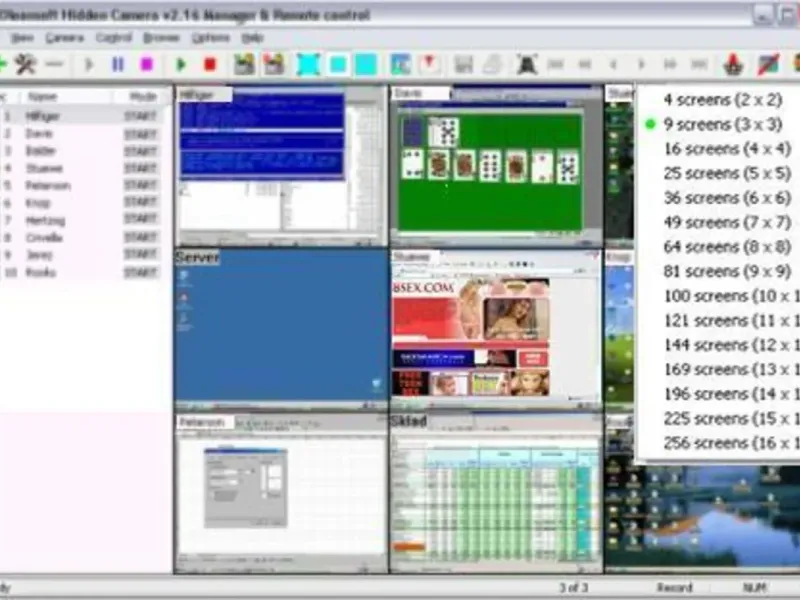Viewport: 800px width, 600px height.
Task: Open the settings tools wrench icon
Action: [24, 64]
